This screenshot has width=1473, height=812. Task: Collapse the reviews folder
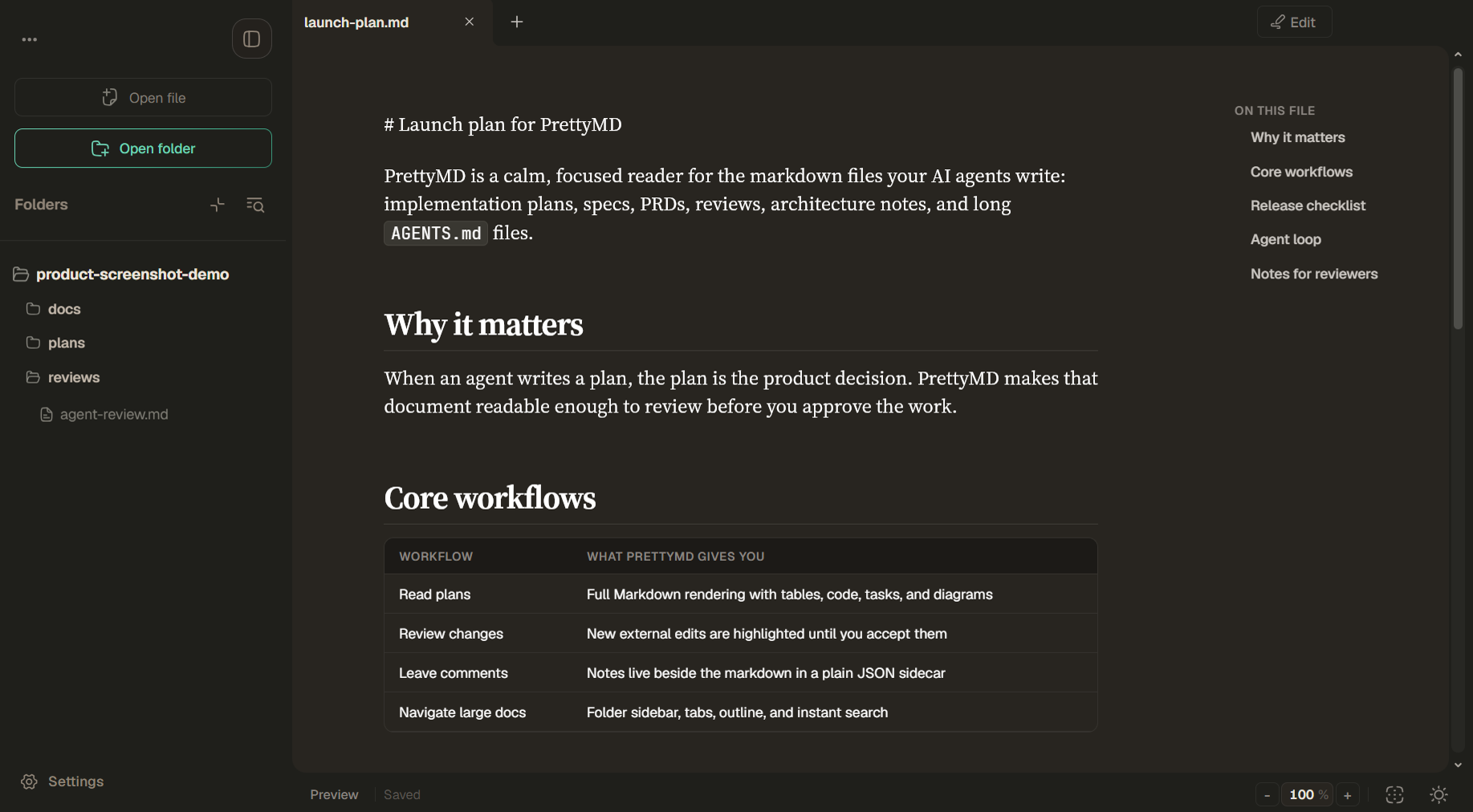63,377
